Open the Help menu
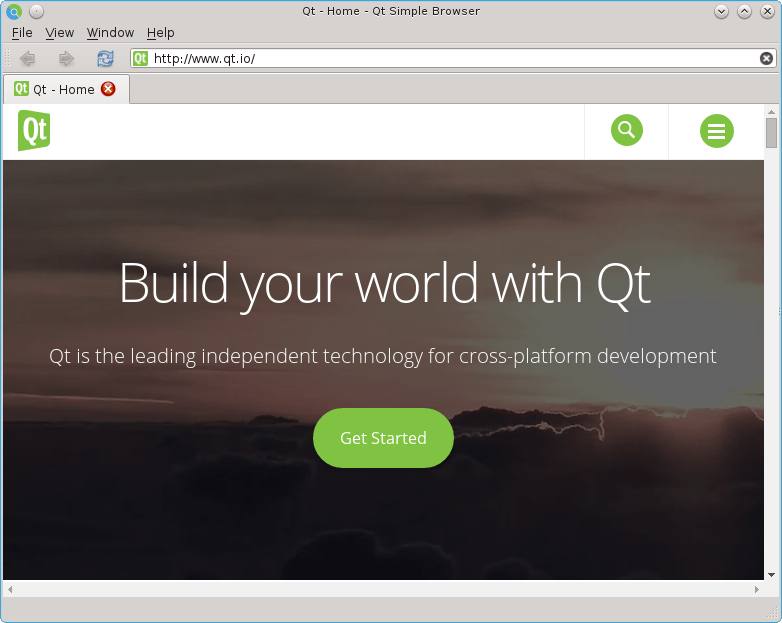 [x=161, y=33]
